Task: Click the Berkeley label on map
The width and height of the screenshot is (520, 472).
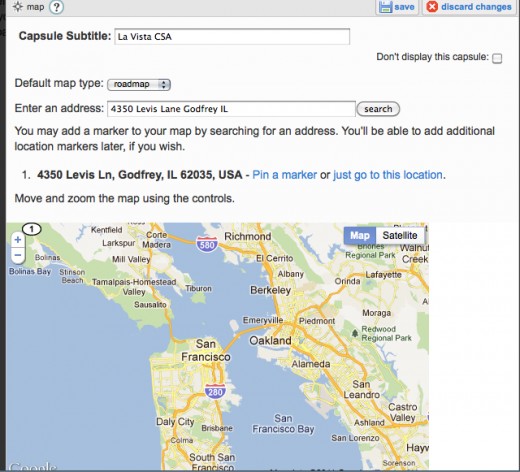Action: tap(271, 290)
